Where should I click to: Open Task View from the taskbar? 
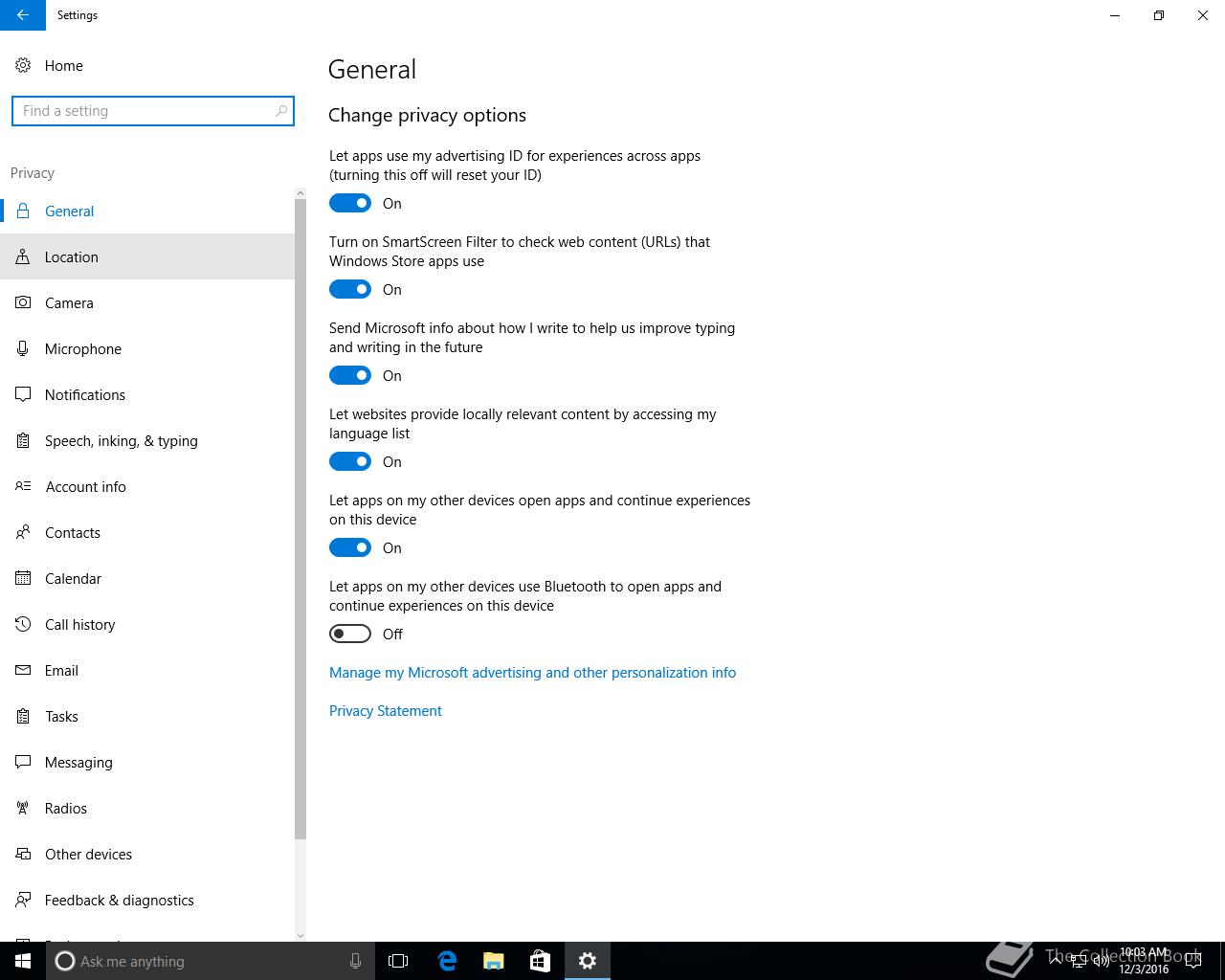[x=398, y=961]
